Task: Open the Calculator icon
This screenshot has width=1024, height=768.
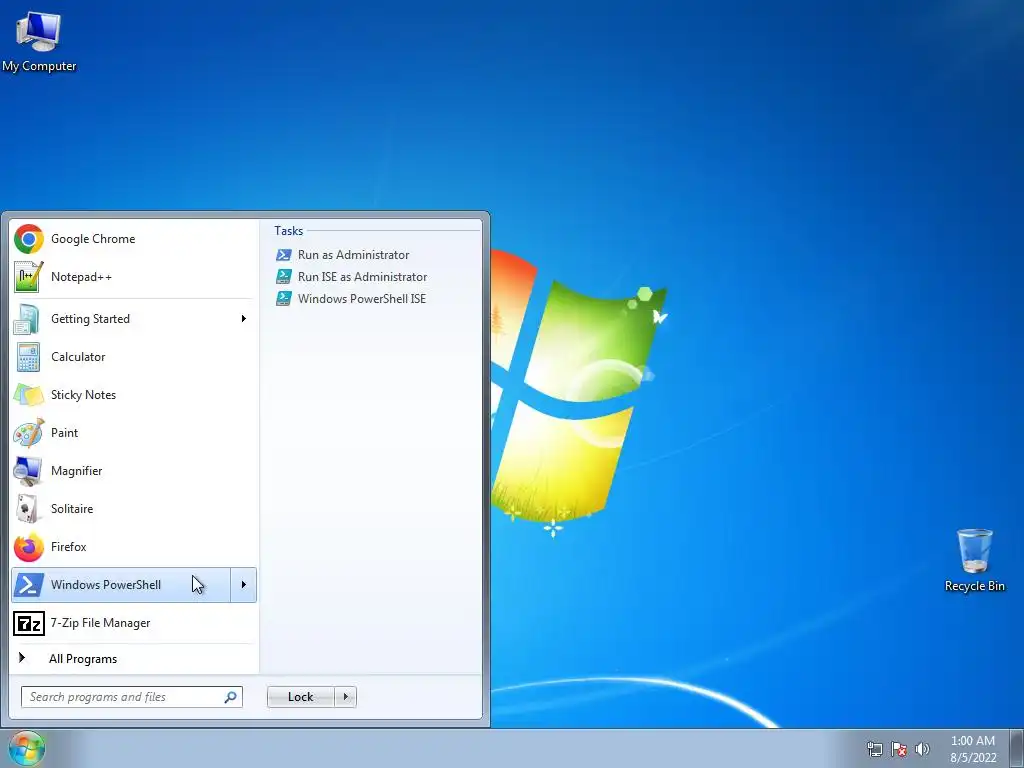Action: click(29, 357)
